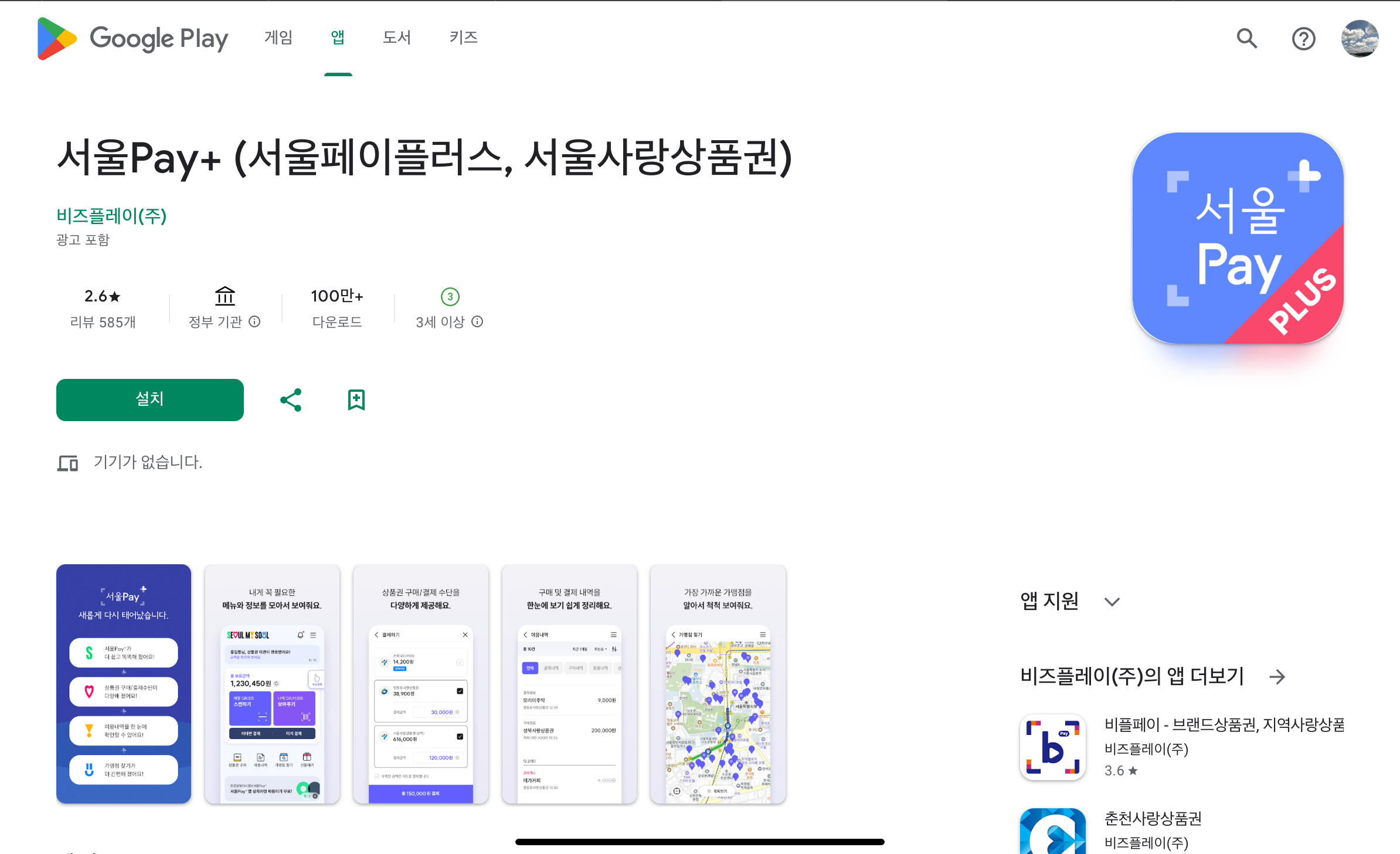The image size is (1400, 854).
Task: Open developer link 비즈플레이(주)
Action: (111, 216)
